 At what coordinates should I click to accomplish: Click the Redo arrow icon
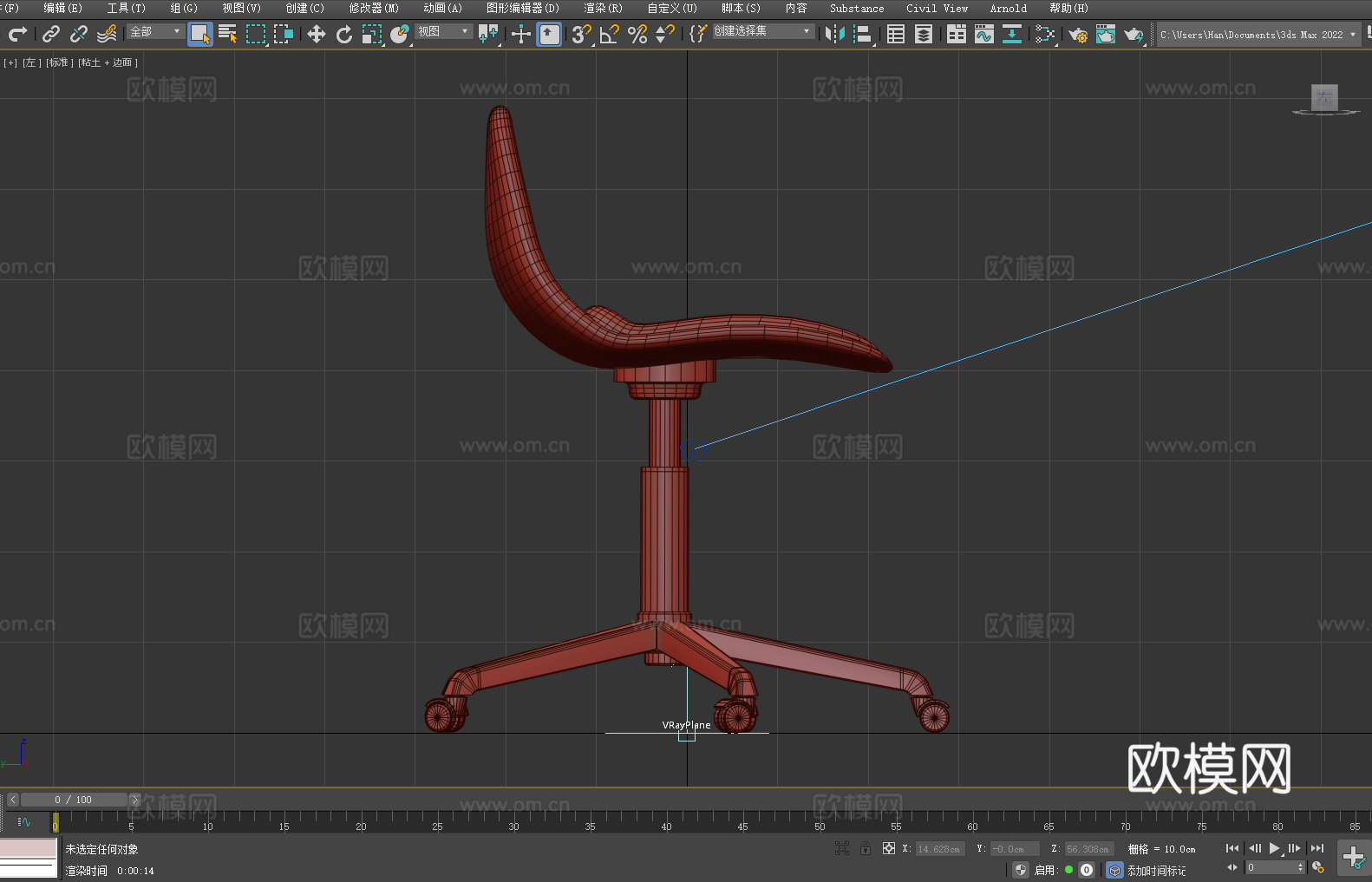[x=17, y=34]
